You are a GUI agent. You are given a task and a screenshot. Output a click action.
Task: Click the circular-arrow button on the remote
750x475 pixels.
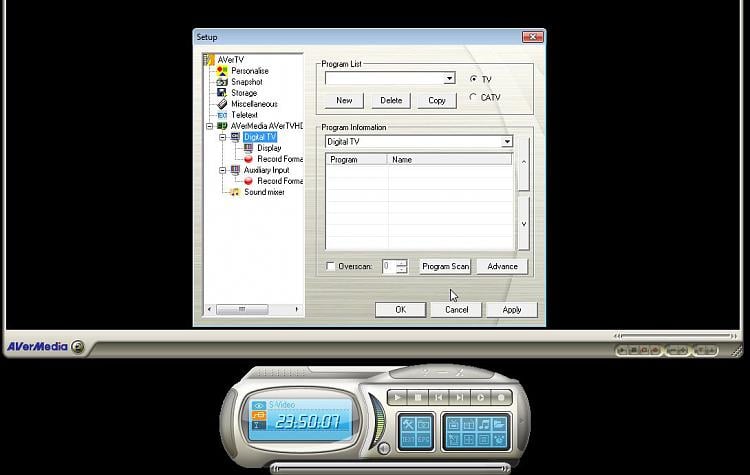481,397
